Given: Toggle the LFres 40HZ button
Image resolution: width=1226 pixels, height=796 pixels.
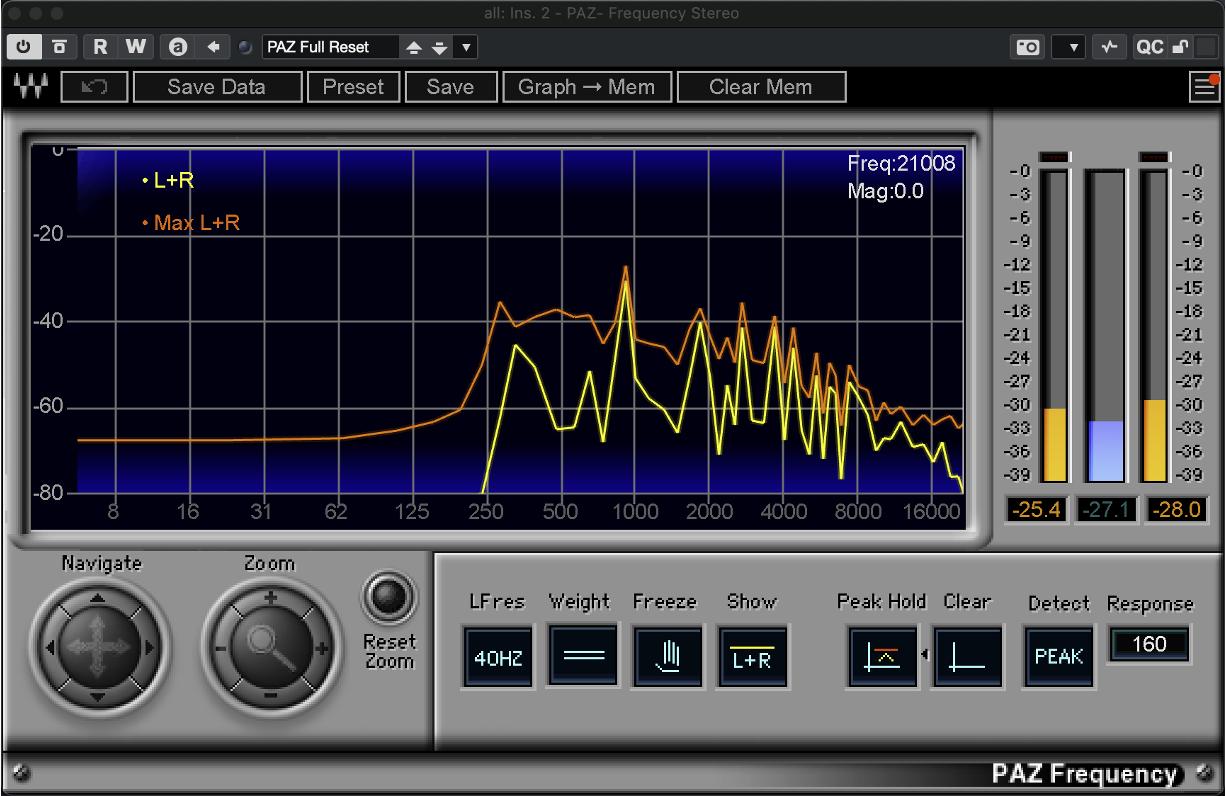Looking at the screenshot, I should 498,657.
